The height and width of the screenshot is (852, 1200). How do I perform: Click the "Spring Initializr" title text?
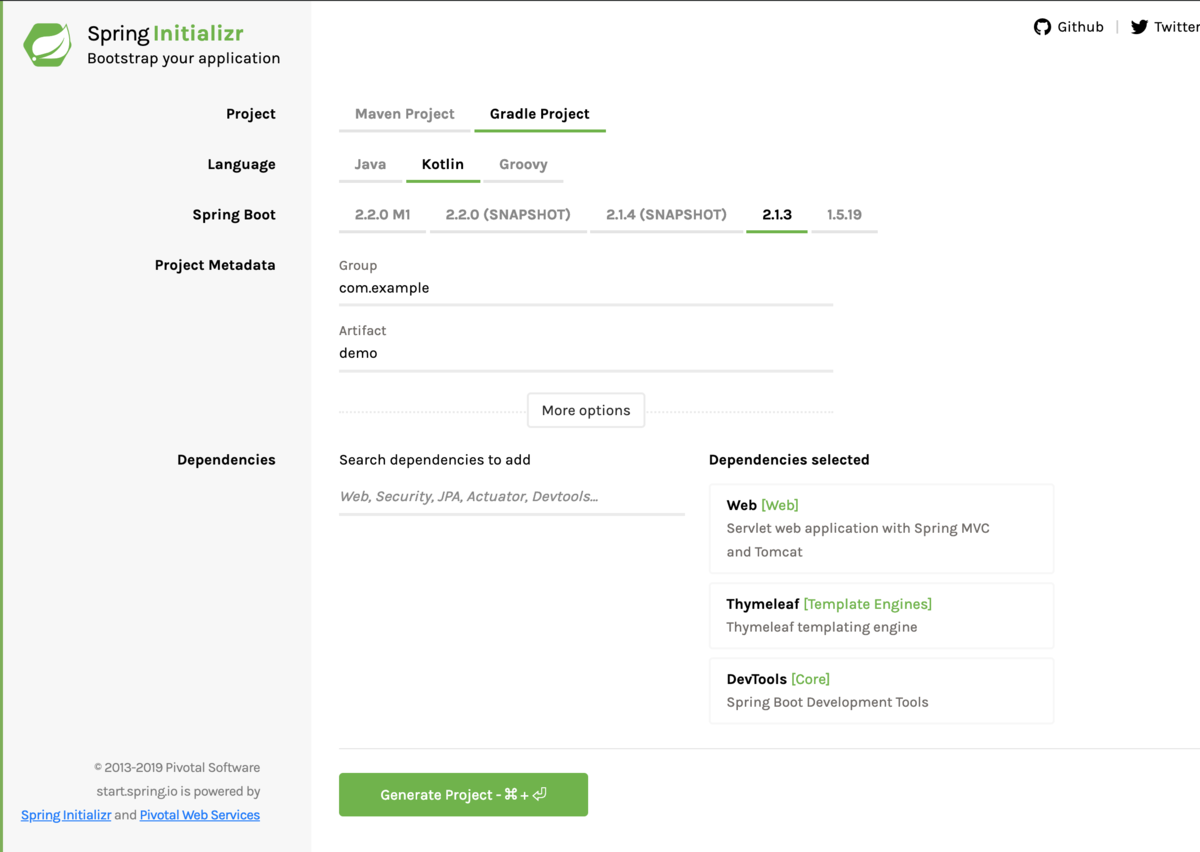pos(165,34)
